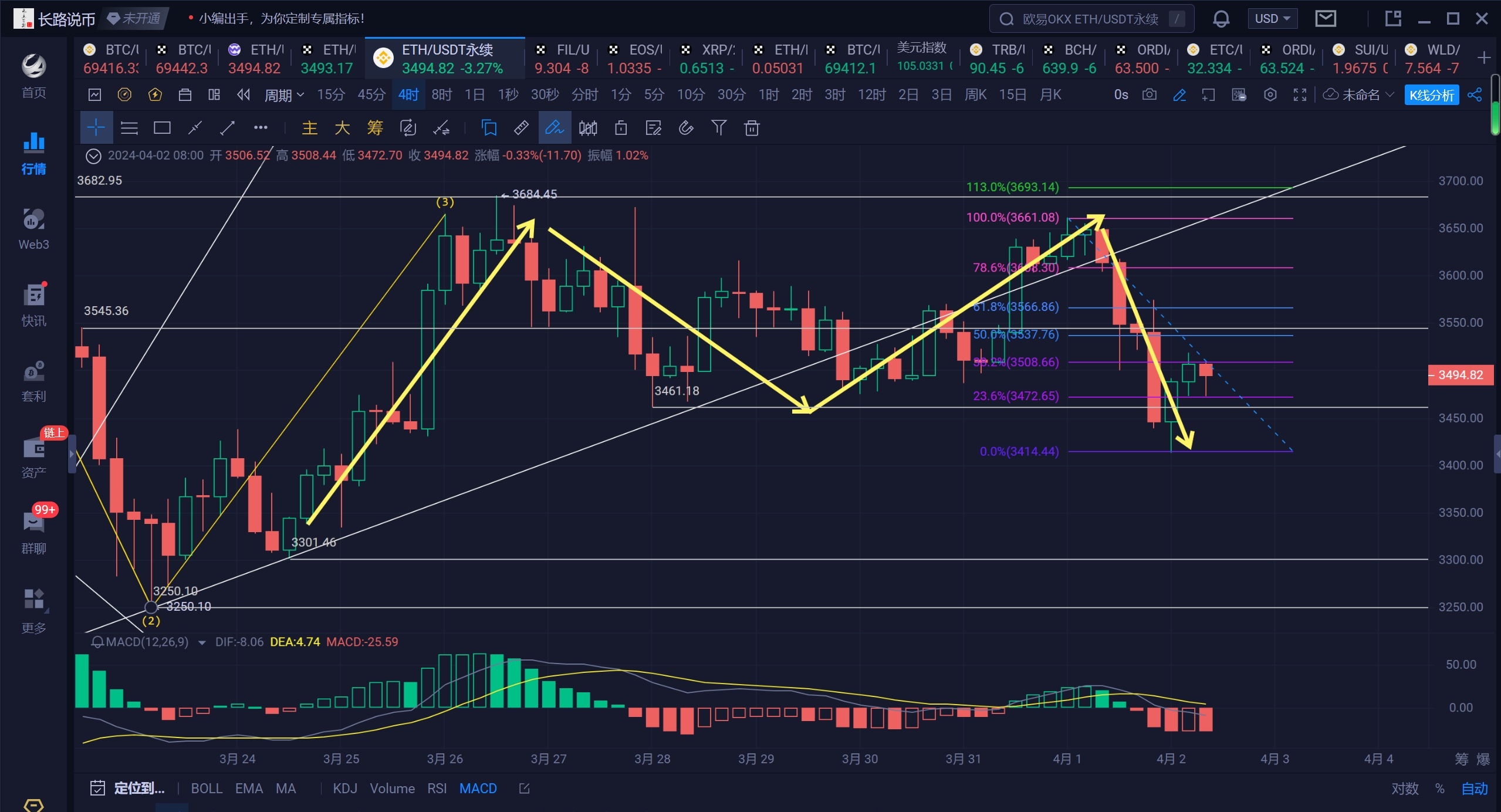Toggle the drawing brush tool

click(555, 127)
